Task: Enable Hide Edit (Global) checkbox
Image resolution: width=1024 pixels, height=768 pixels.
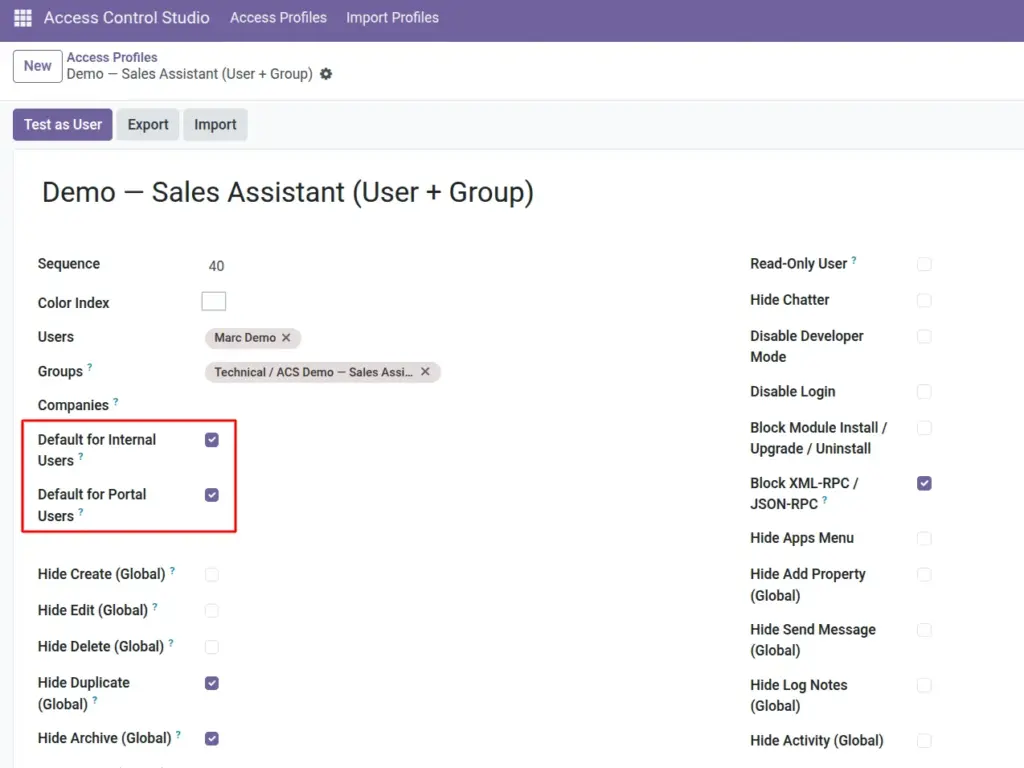Action: pyautogui.click(x=212, y=611)
